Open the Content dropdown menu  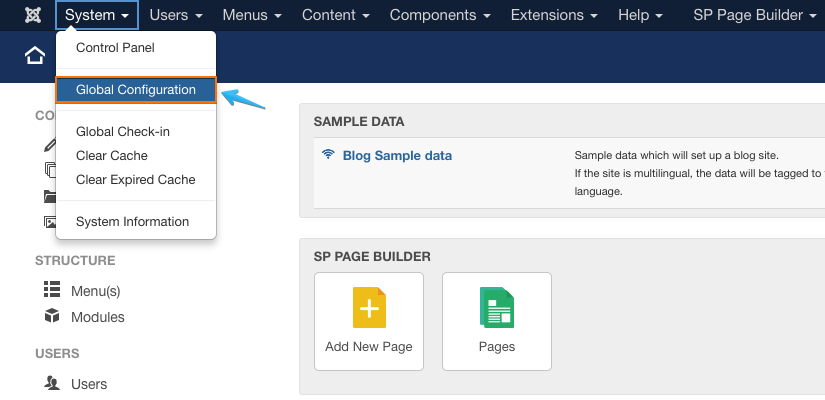(x=337, y=15)
